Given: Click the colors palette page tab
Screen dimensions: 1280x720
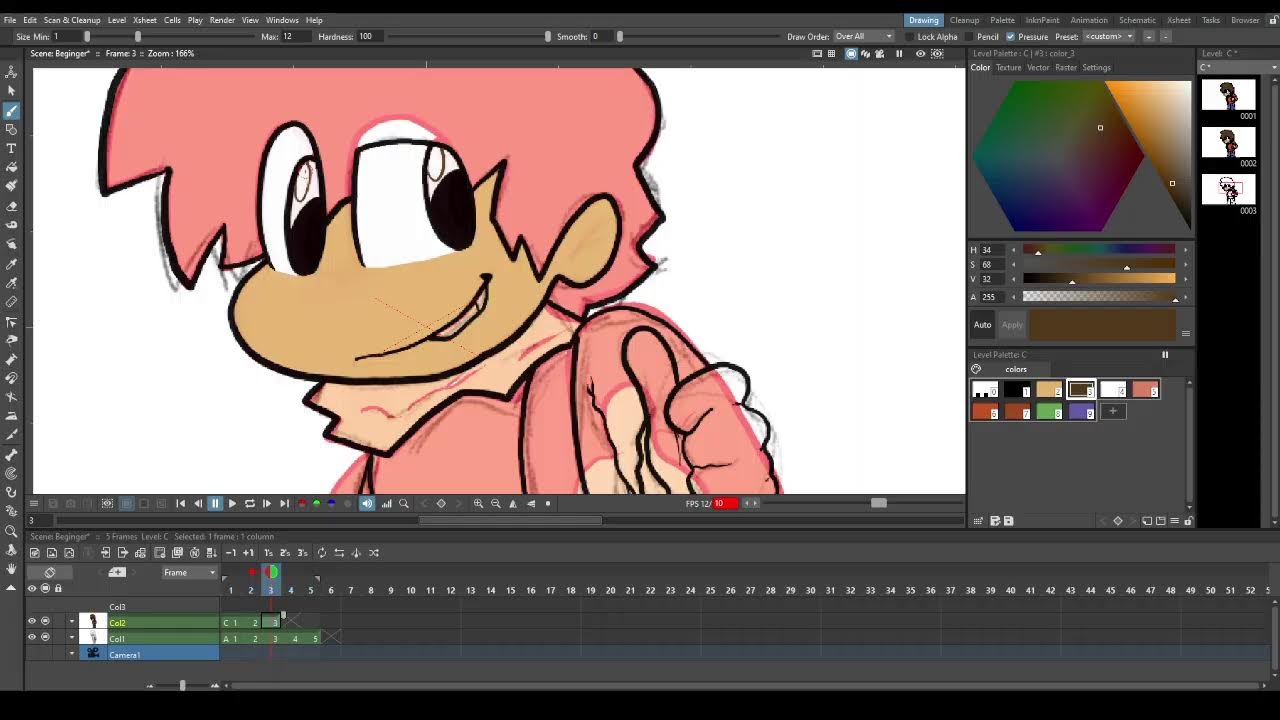Looking at the screenshot, I should click(1015, 369).
